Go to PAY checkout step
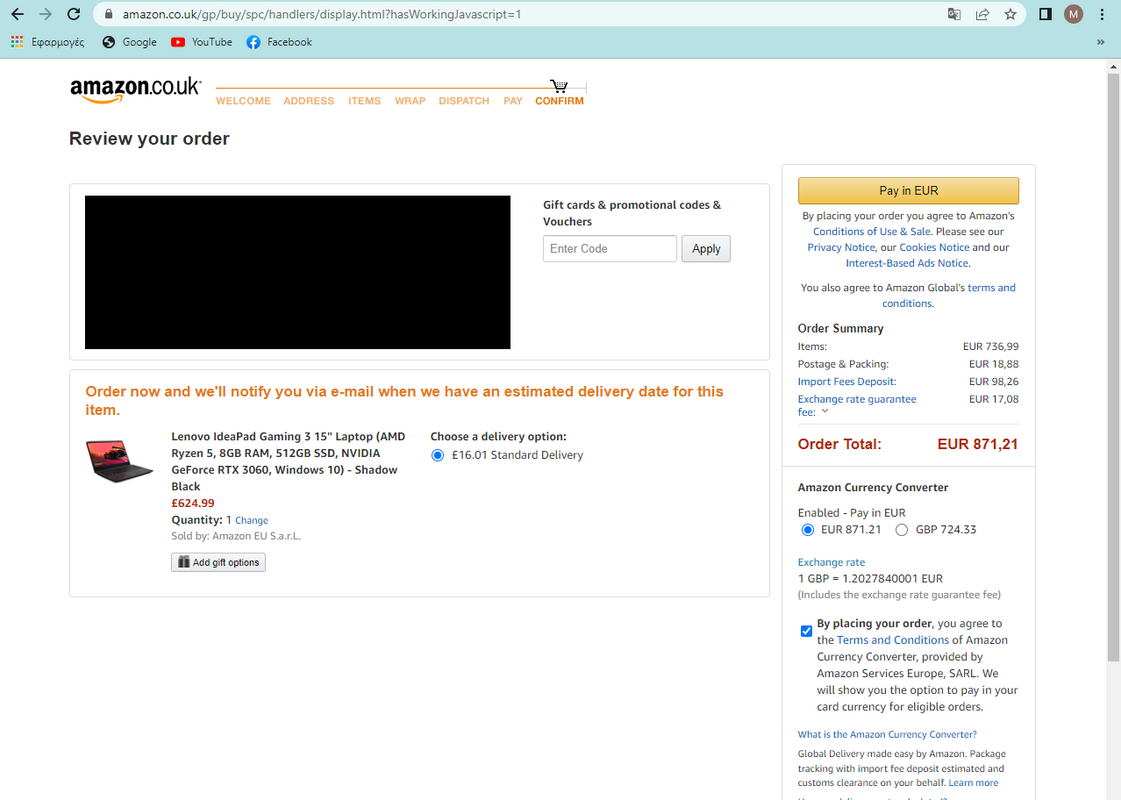This screenshot has height=800, width=1121. tap(513, 101)
